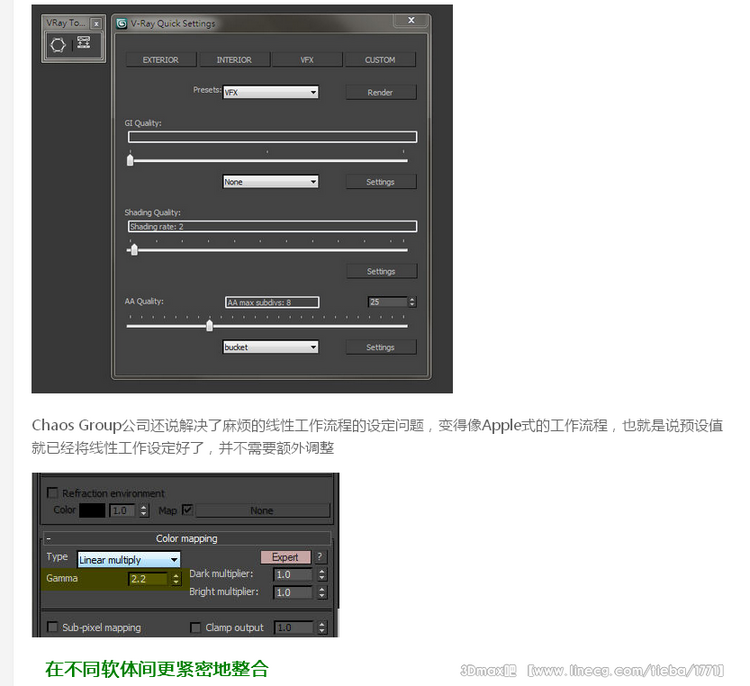This screenshot has height=686, width=750.
Task: Click the Render button
Action: pyautogui.click(x=380, y=92)
